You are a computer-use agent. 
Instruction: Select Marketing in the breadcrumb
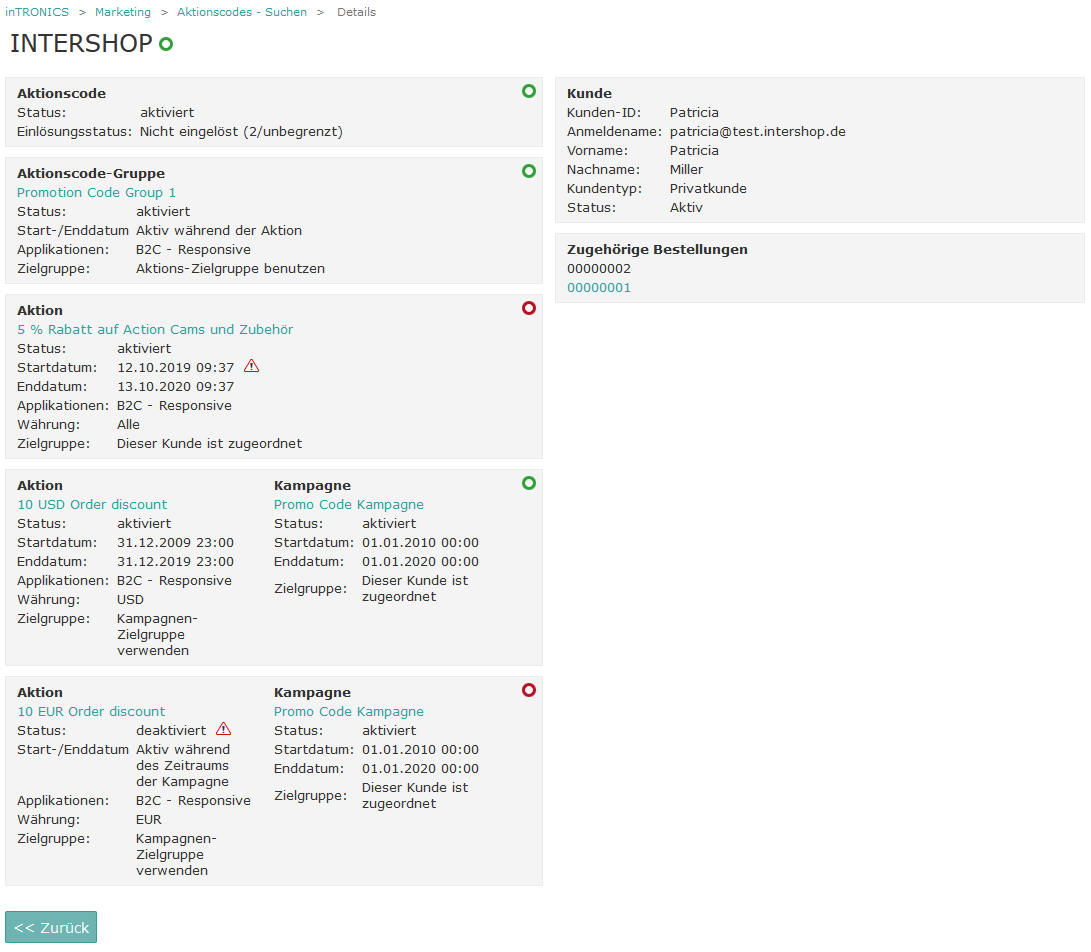tap(122, 12)
